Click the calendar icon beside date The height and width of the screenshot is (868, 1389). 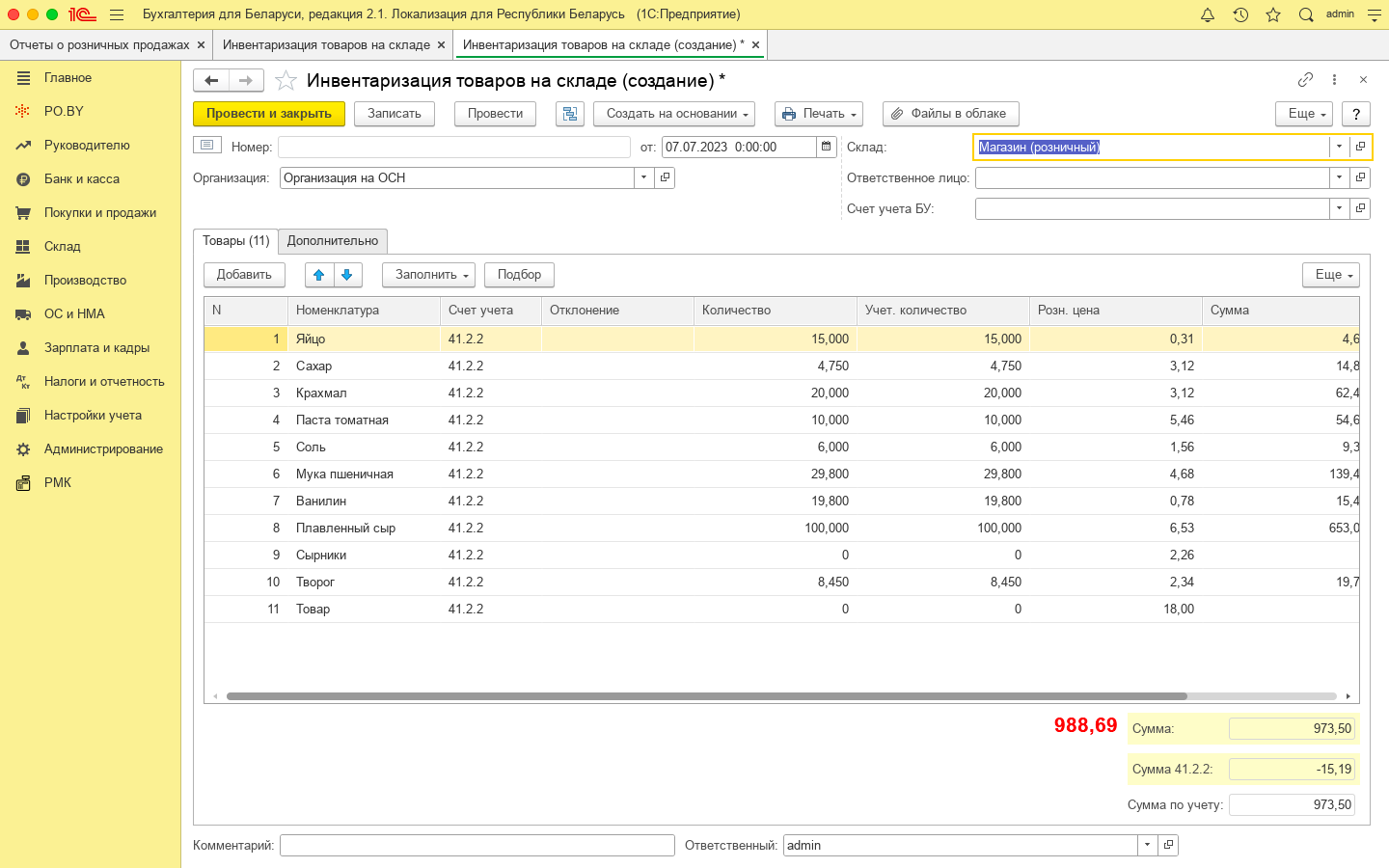pos(826,147)
